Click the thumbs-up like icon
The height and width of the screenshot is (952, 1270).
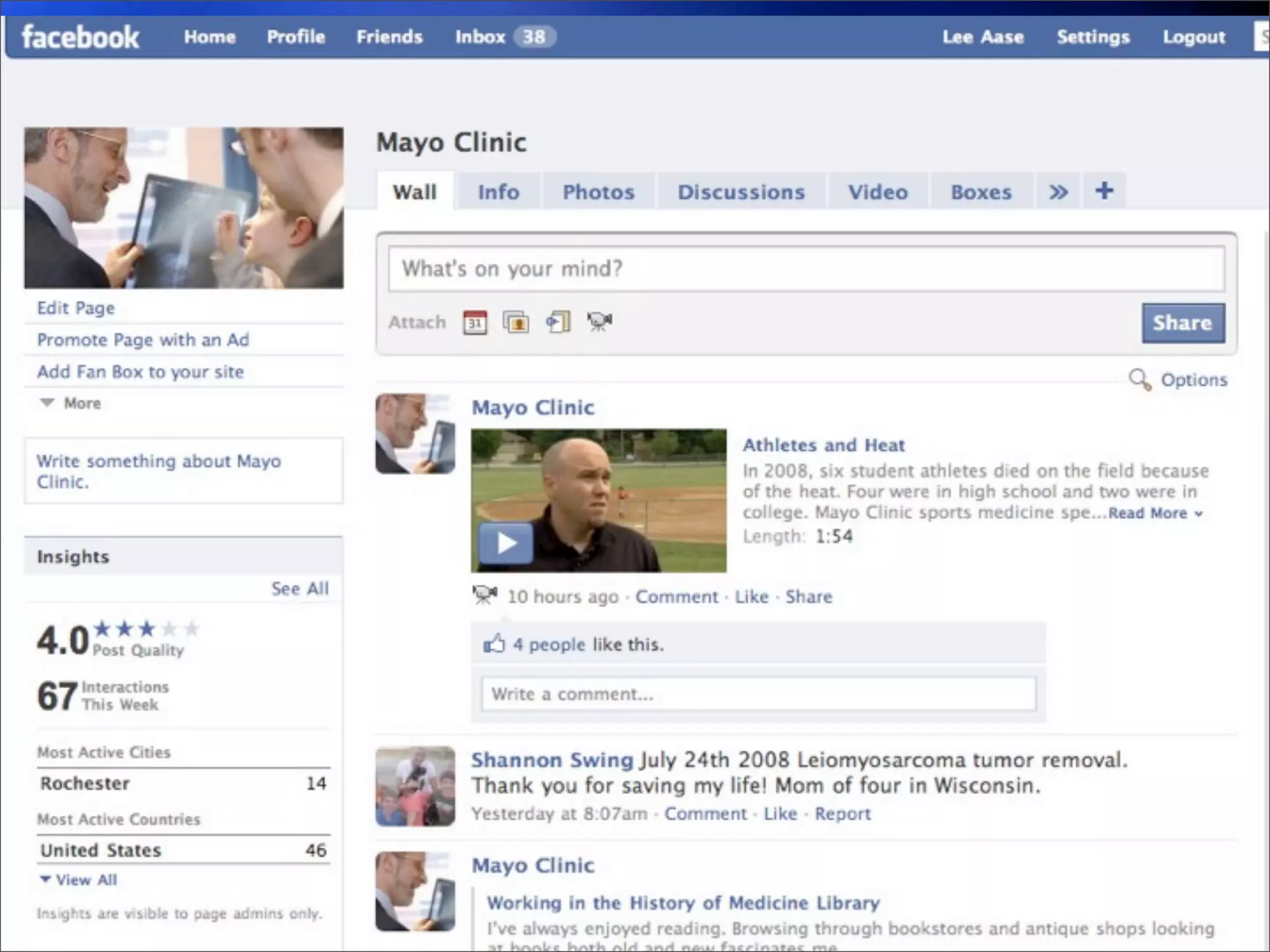coord(494,644)
